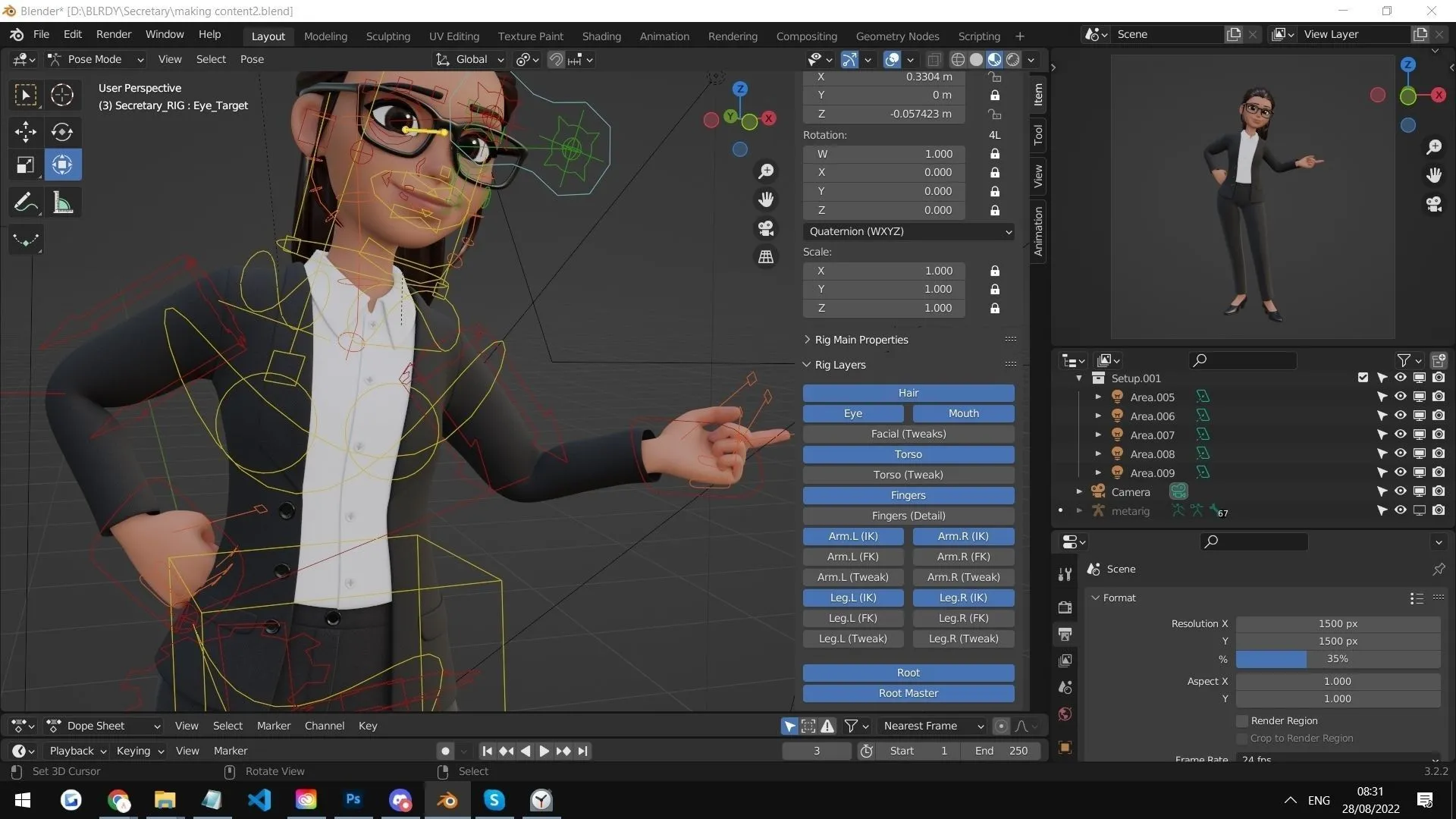This screenshot has height=819, width=1456.
Task: Open the Quaternion (WXYZ) rotation mode dropdown
Action: [908, 231]
